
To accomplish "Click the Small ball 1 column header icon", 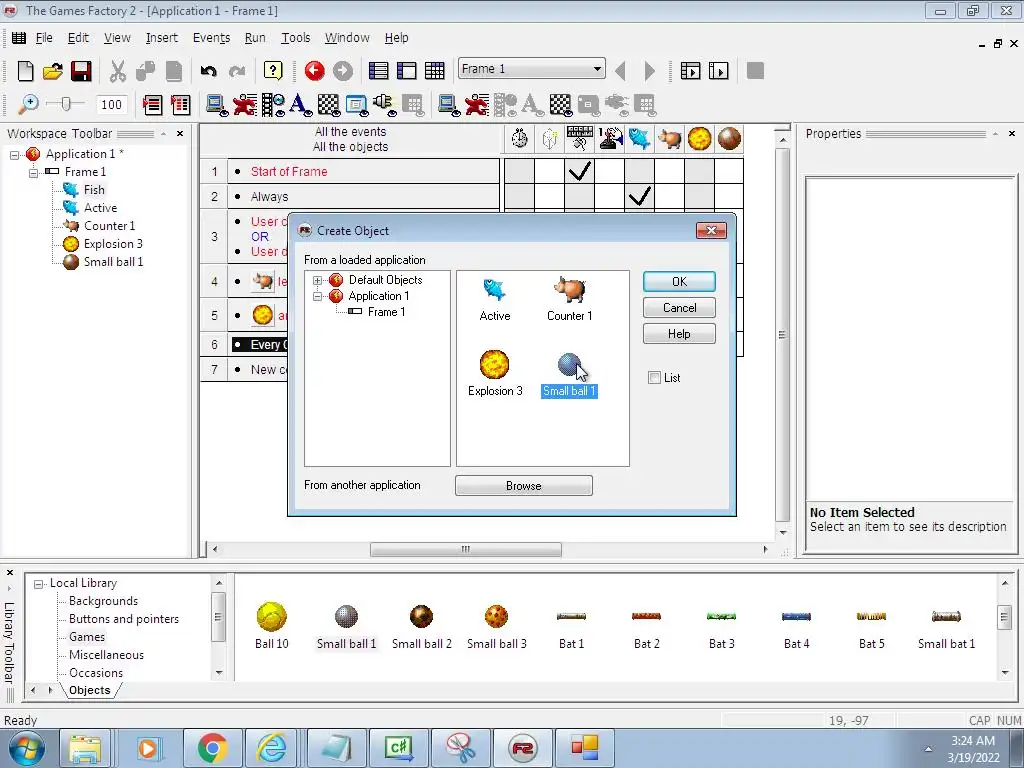I will [x=729, y=138].
